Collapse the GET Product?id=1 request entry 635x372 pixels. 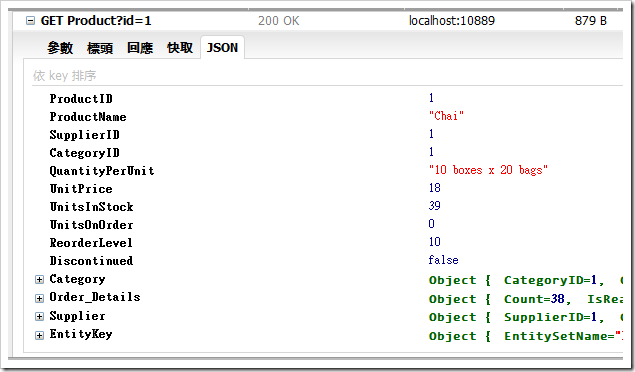30,21
